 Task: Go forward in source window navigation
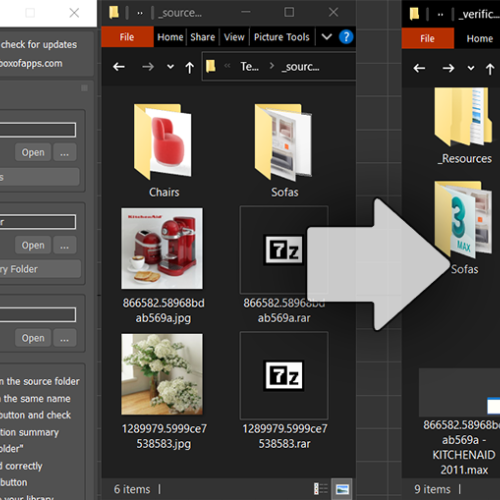click(x=148, y=67)
